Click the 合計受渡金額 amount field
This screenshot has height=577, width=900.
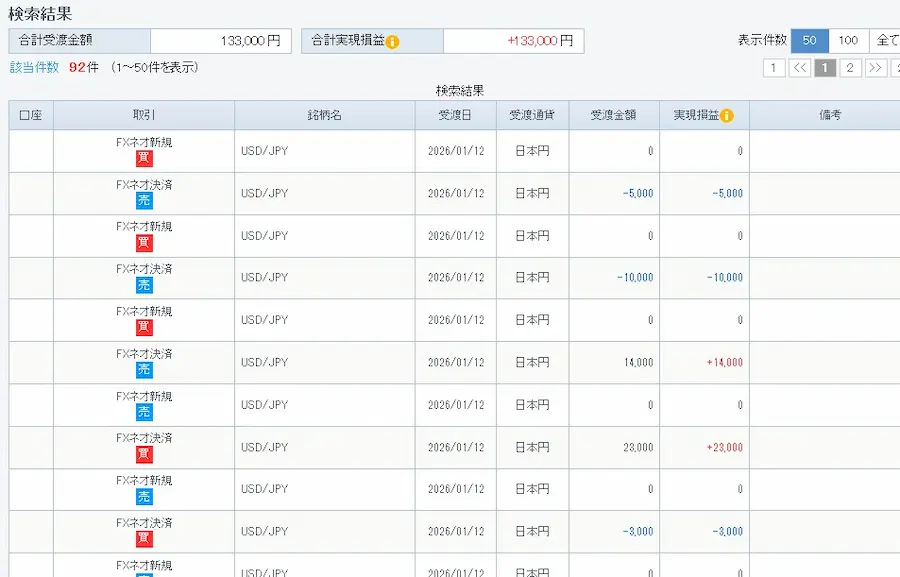[220, 41]
